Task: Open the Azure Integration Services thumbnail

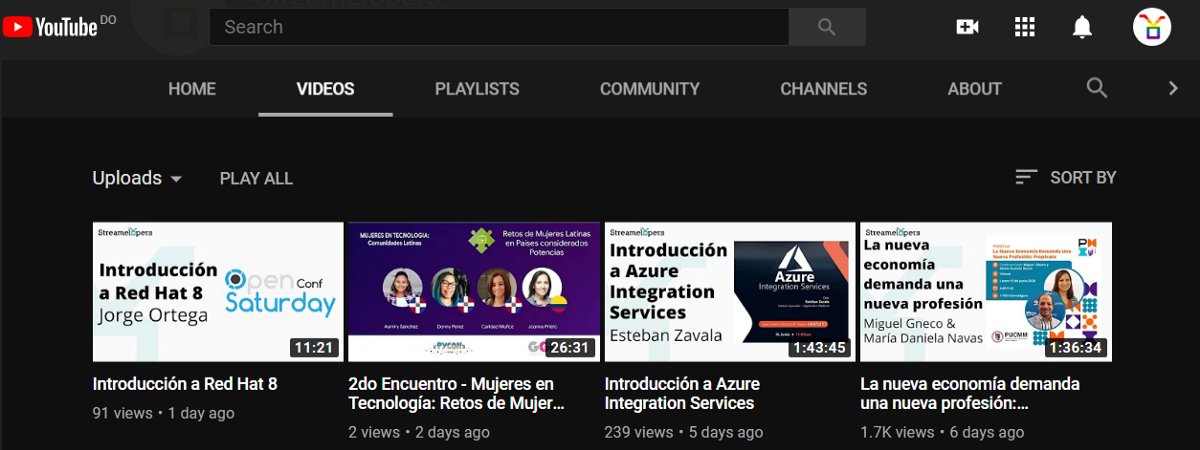Action: click(730, 291)
